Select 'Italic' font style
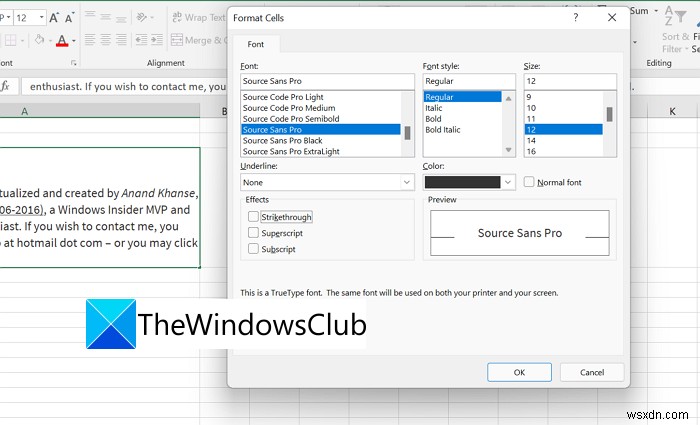The image size is (700, 425). pos(433,108)
